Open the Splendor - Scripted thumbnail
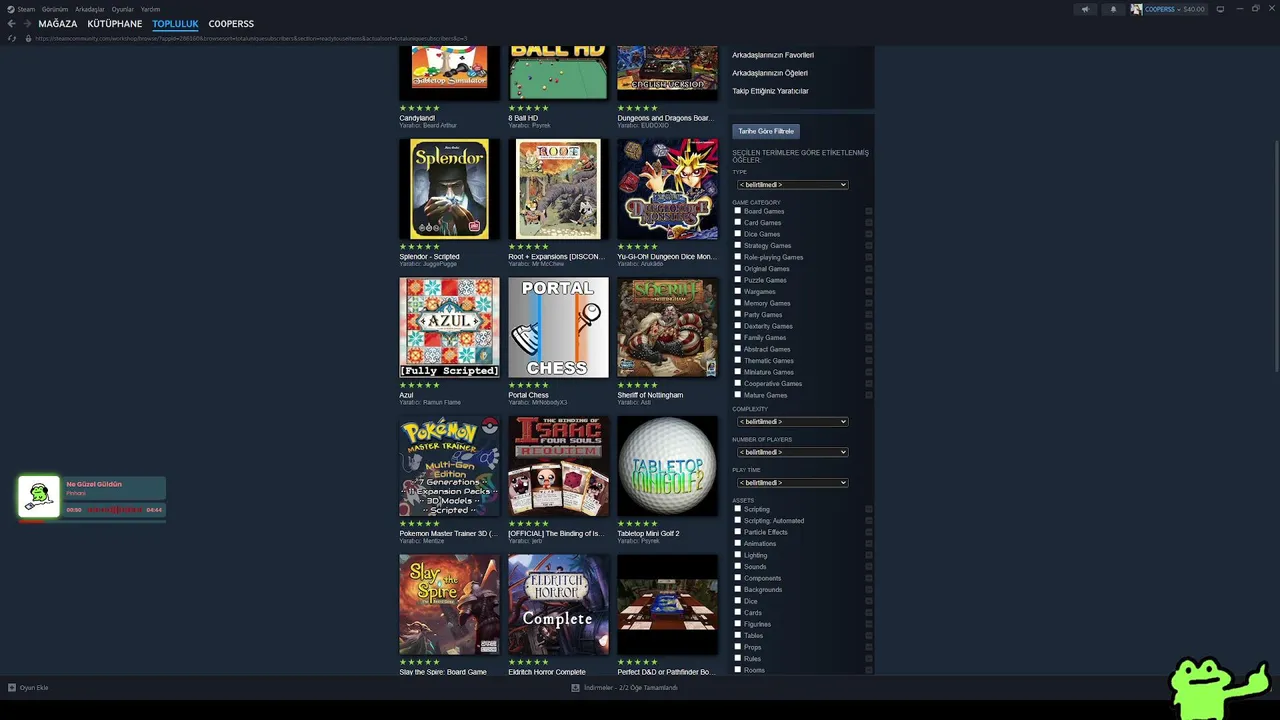 pos(449,189)
